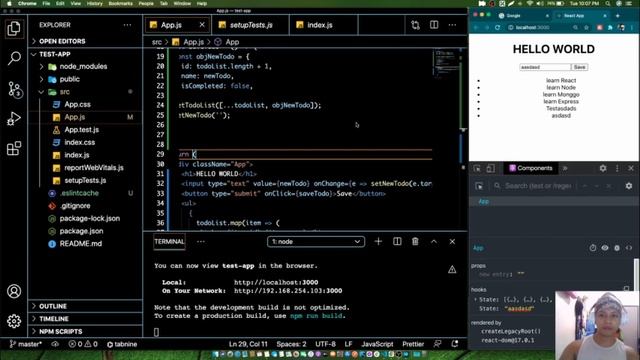Click the Save button in web page
The height and width of the screenshot is (360, 640).
click(580, 67)
